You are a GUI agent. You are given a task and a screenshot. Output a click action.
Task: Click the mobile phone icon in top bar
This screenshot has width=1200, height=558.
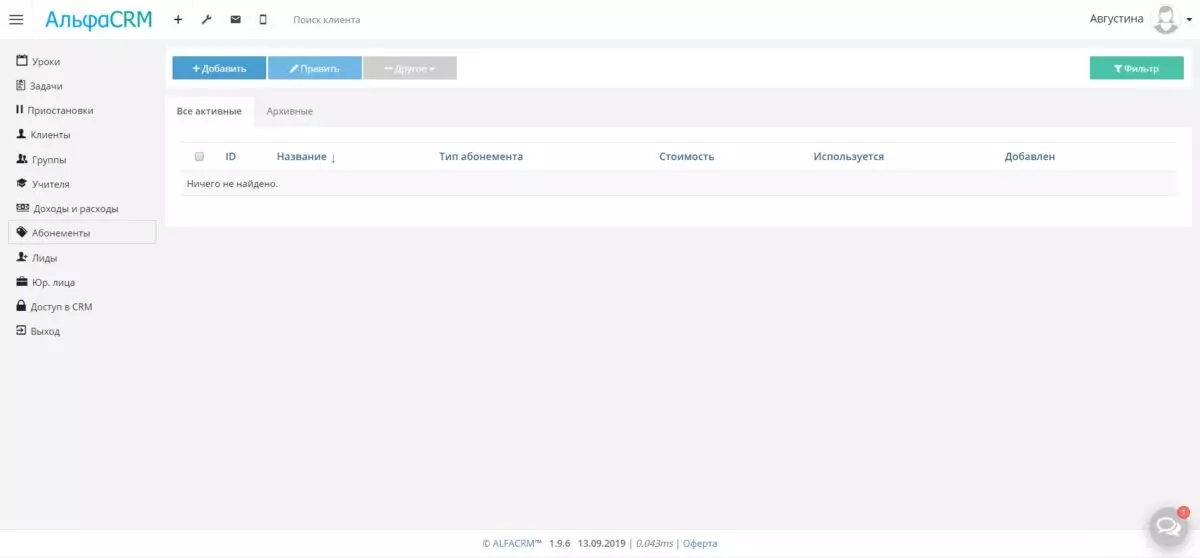click(x=263, y=19)
